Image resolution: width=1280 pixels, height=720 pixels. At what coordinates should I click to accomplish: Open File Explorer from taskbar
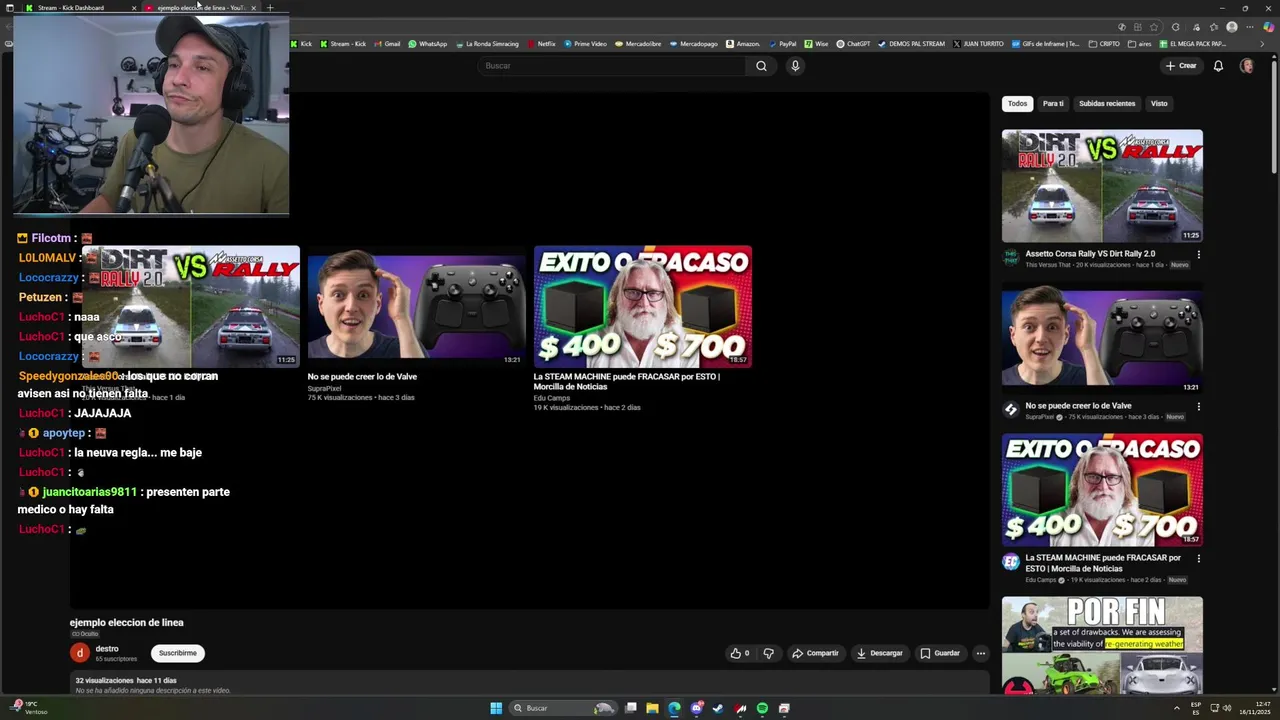click(x=652, y=708)
